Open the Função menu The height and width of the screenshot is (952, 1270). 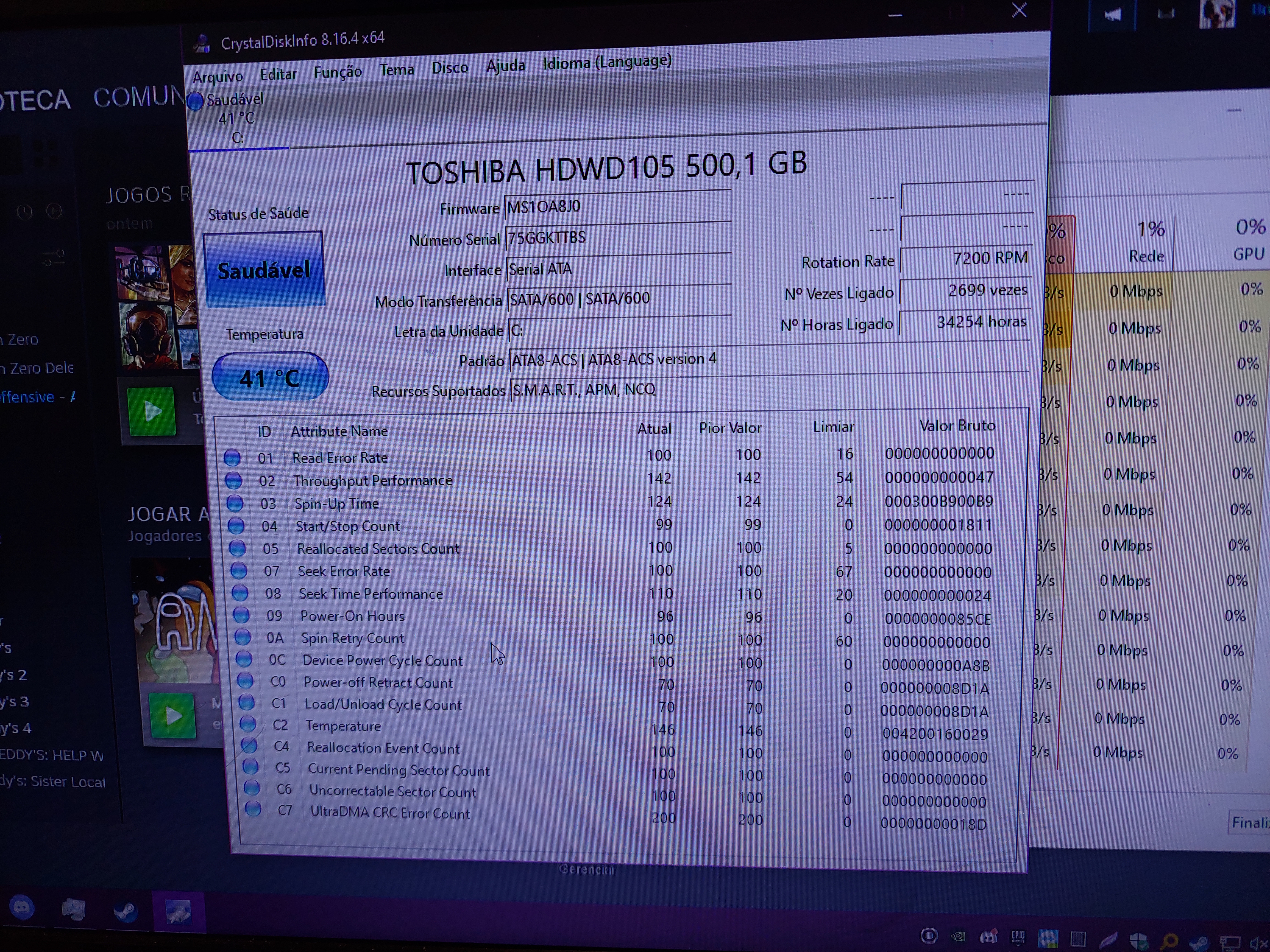[x=338, y=72]
